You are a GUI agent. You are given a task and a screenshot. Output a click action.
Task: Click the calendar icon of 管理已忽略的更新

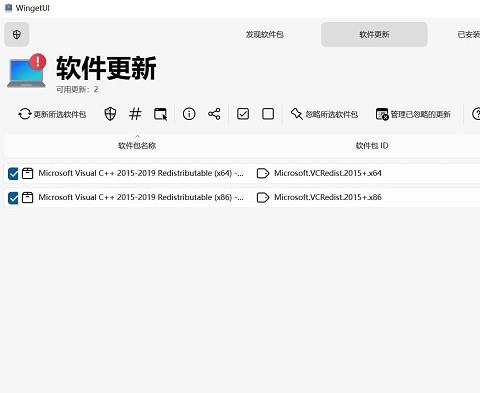[x=382, y=114]
